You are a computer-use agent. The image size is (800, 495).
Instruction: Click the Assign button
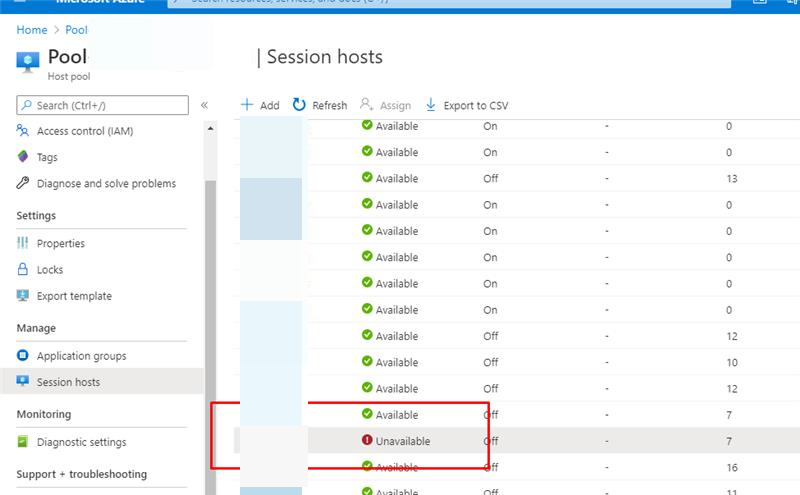pyautogui.click(x=385, y=105)
